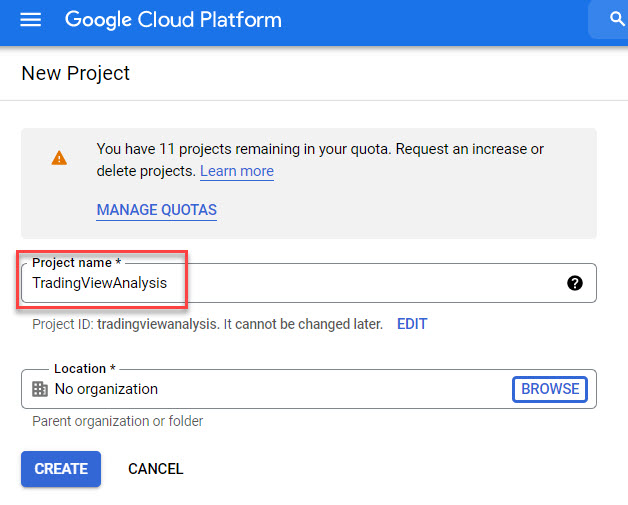The image size is (628, 505).
Task: Click the search magnifier icon
Action: coord(616,18)
